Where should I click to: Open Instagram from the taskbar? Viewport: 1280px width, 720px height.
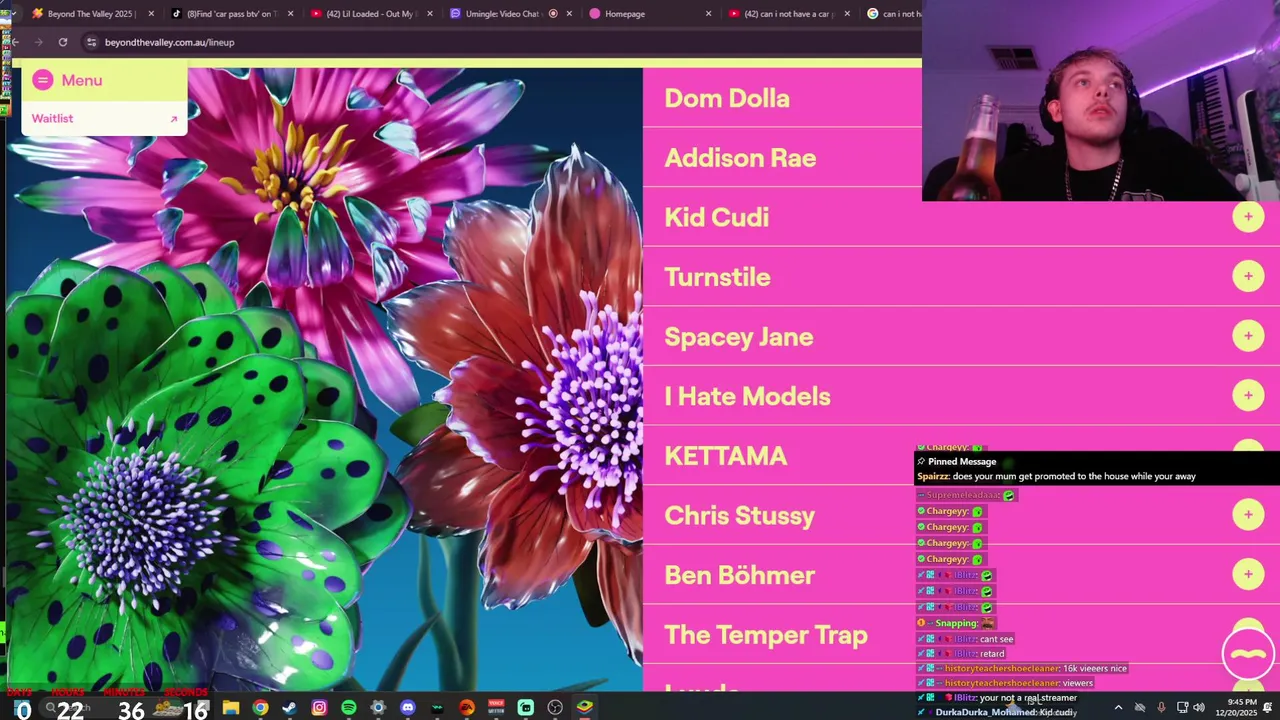[x=319, y=708]
